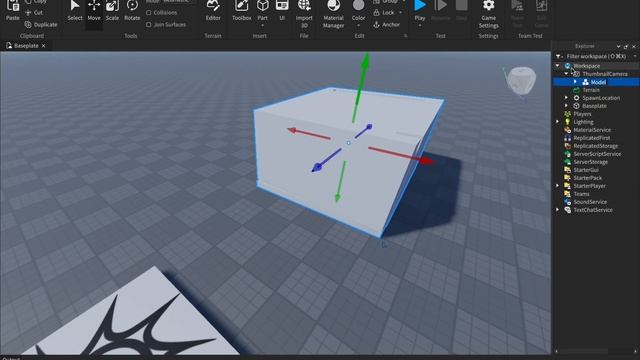Viewport: 640px width, 360px height.
Task: Anchor the selected model
Action: (x=387, y=24)
